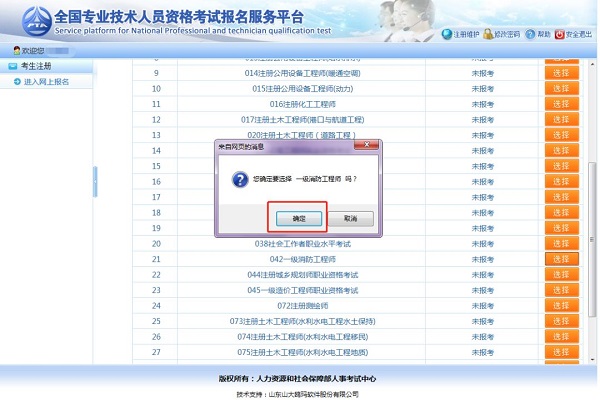
Task: Click 选择 for row 12 港口与航道工程
Action: (x=561, y=119)
